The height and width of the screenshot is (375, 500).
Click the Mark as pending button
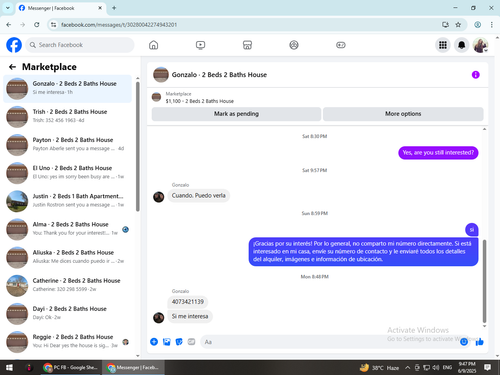coord(236,114)
